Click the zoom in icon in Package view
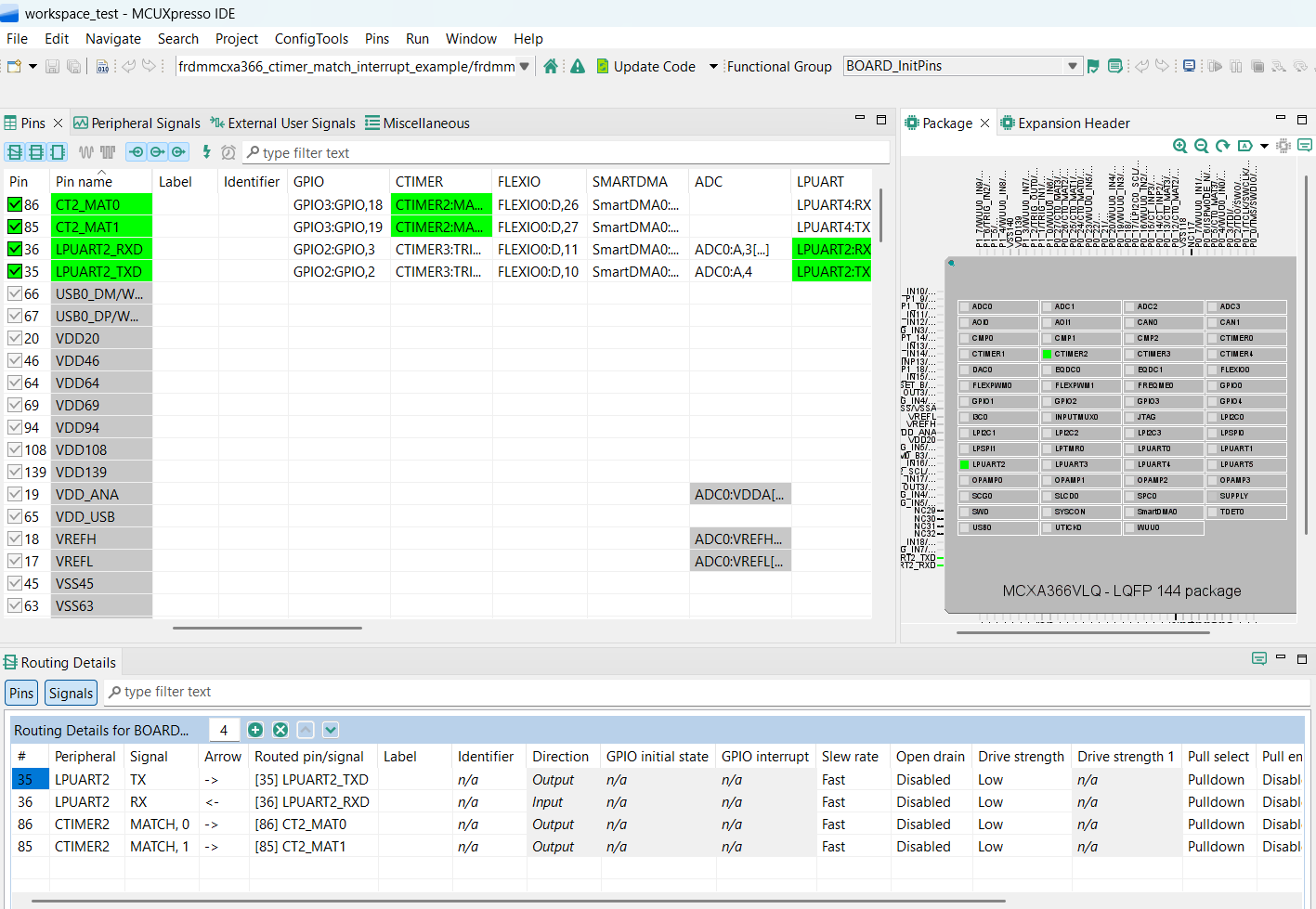This screenshot has width=1316, height=909. [x=1179, y=146]
